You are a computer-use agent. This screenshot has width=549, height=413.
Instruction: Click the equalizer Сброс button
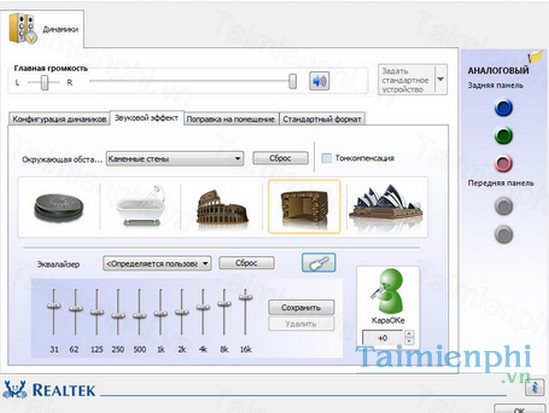pyautogui.click(x=246, y=263)
